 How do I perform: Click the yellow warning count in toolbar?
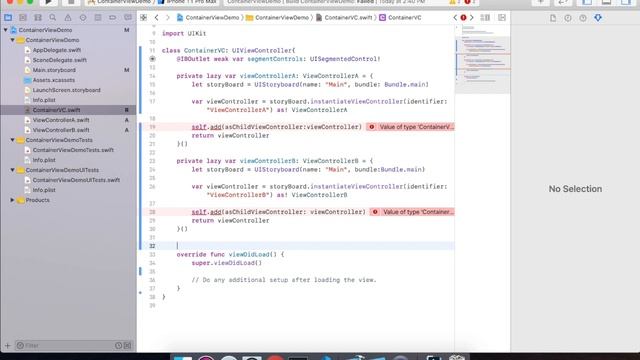pyautogui.click(x=454, y=2)
